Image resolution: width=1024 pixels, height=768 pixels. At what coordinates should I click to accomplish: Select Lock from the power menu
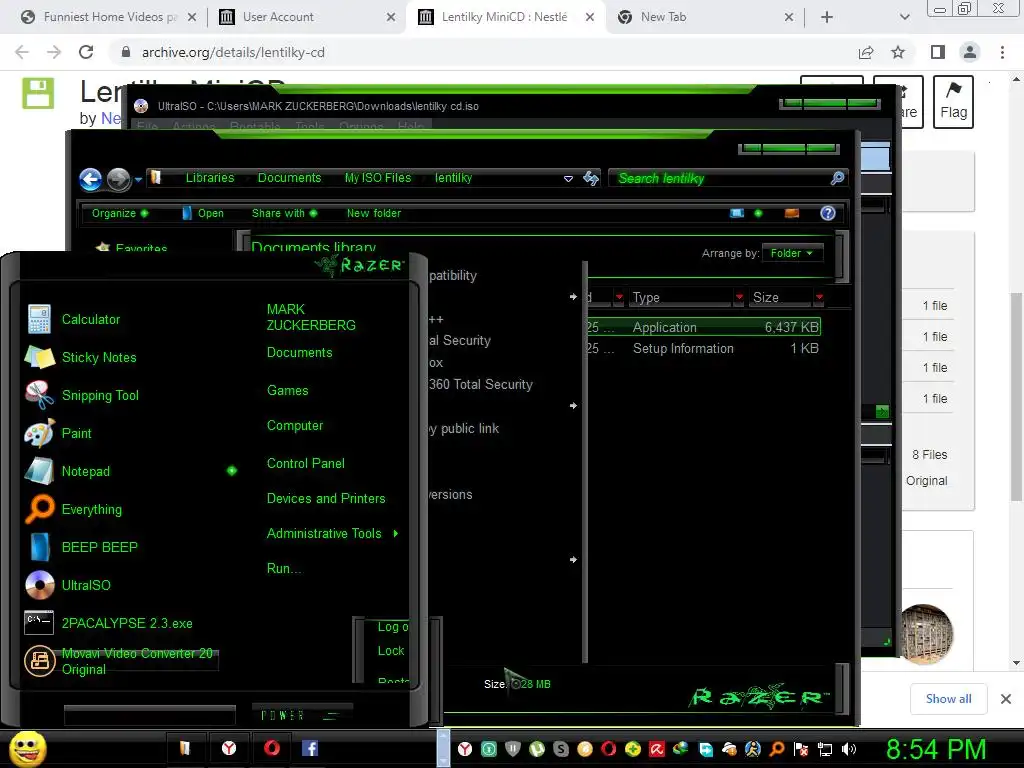coord(391,650)
